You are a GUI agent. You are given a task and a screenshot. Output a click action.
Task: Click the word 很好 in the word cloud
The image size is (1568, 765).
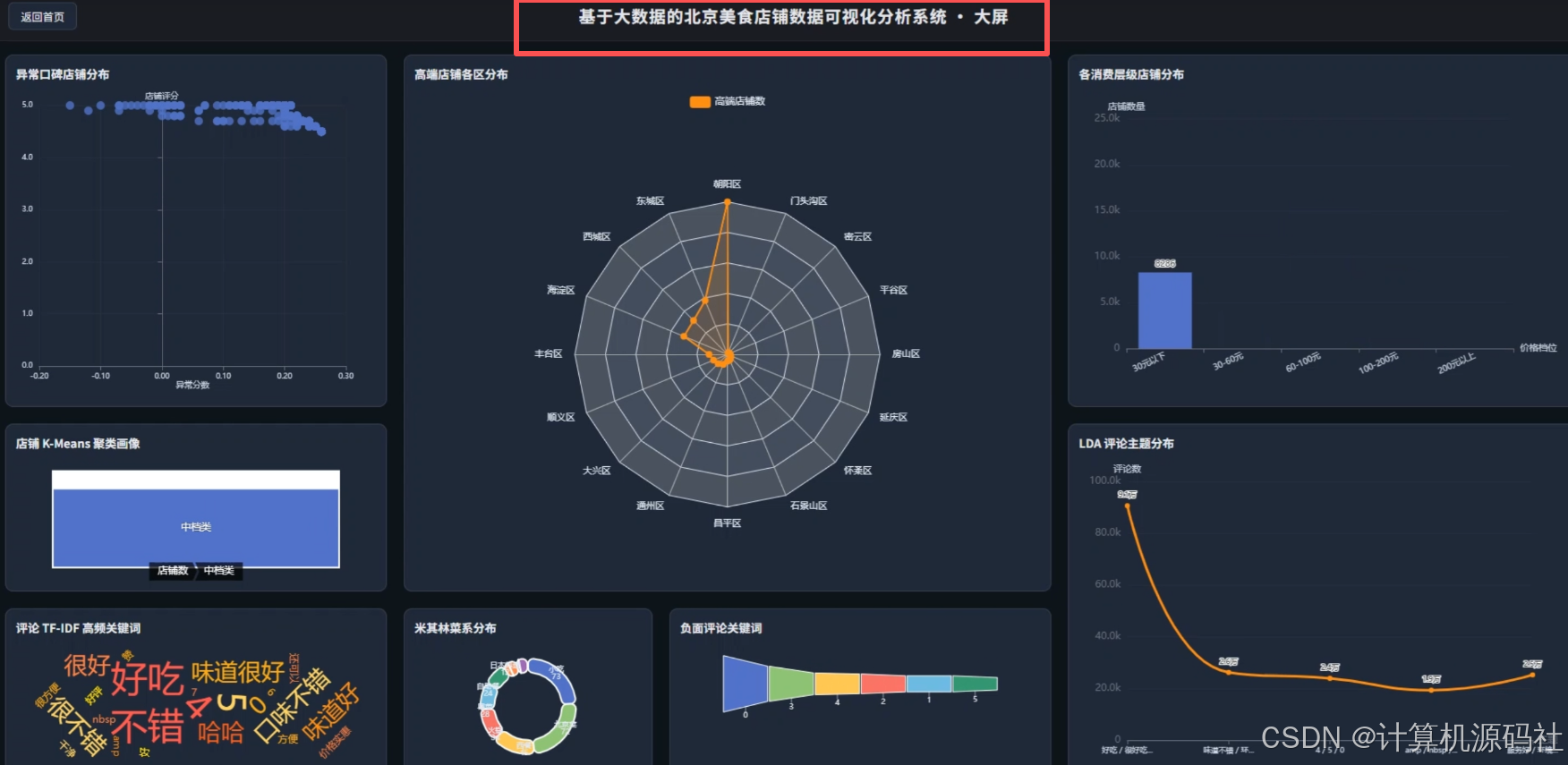[x=87, y=665]
